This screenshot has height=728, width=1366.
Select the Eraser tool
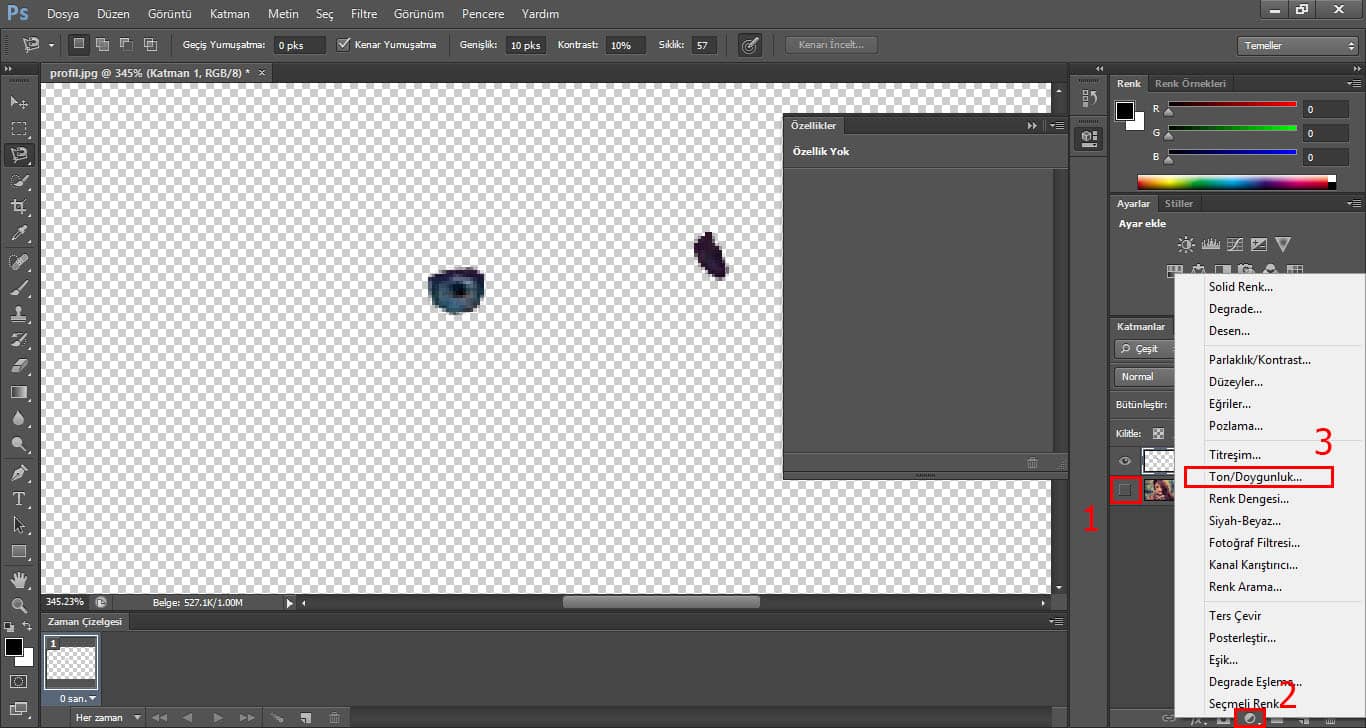click(19, 366)
